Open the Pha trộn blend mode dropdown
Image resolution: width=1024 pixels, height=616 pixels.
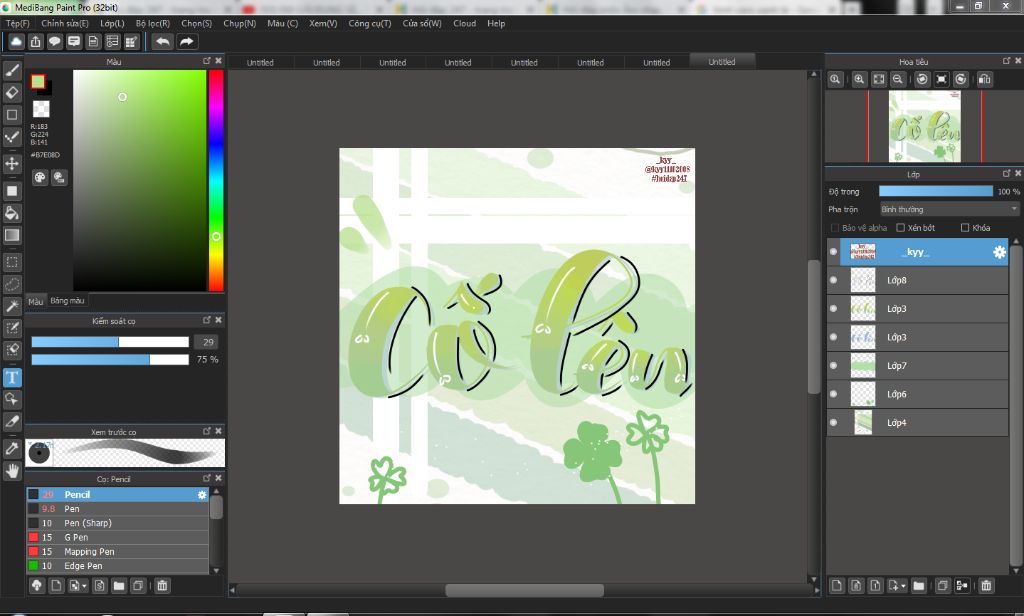pyautogui.click(x=949, y=209)
